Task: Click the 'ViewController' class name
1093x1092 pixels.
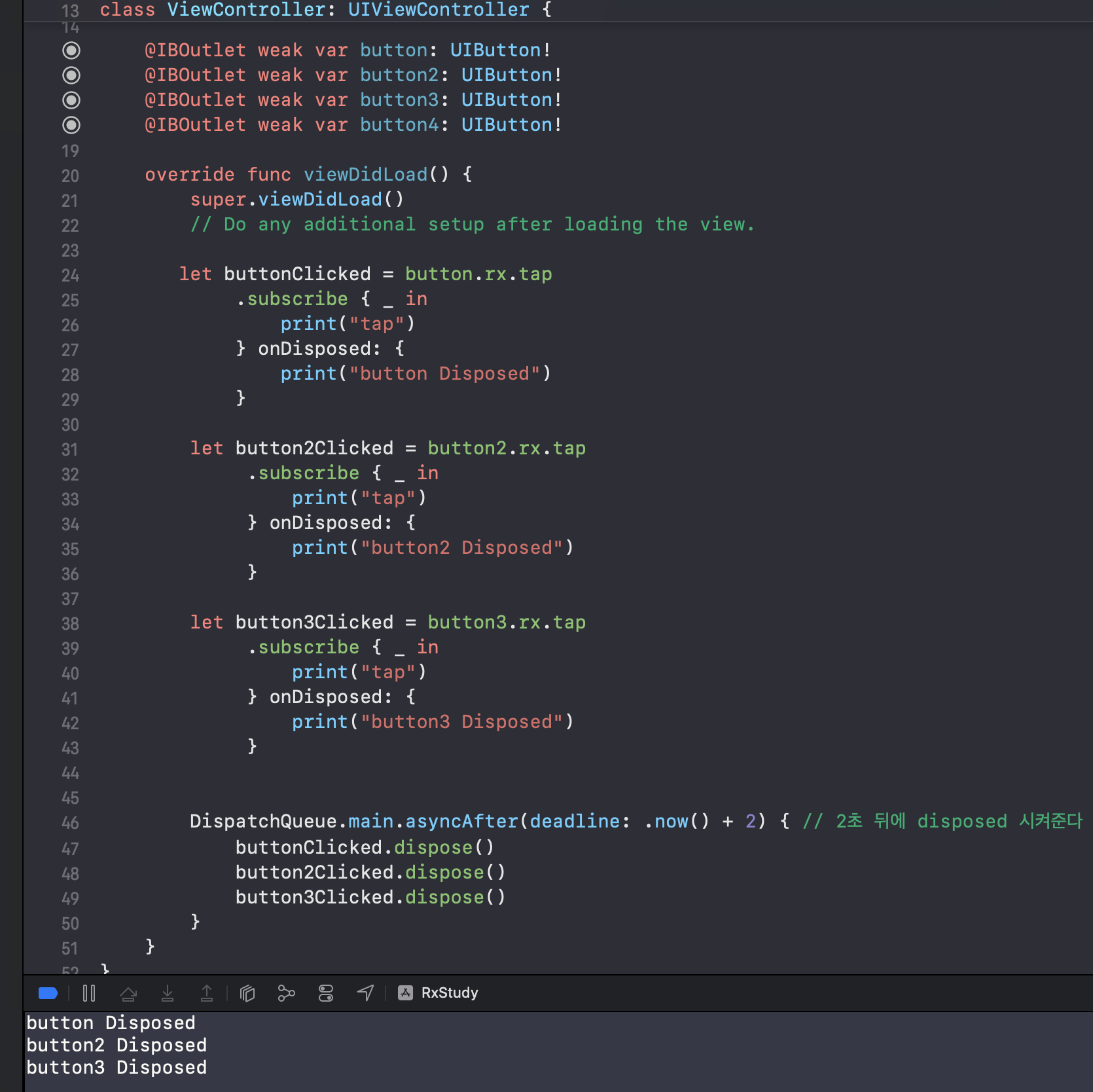Action: (x=247, y=10)
